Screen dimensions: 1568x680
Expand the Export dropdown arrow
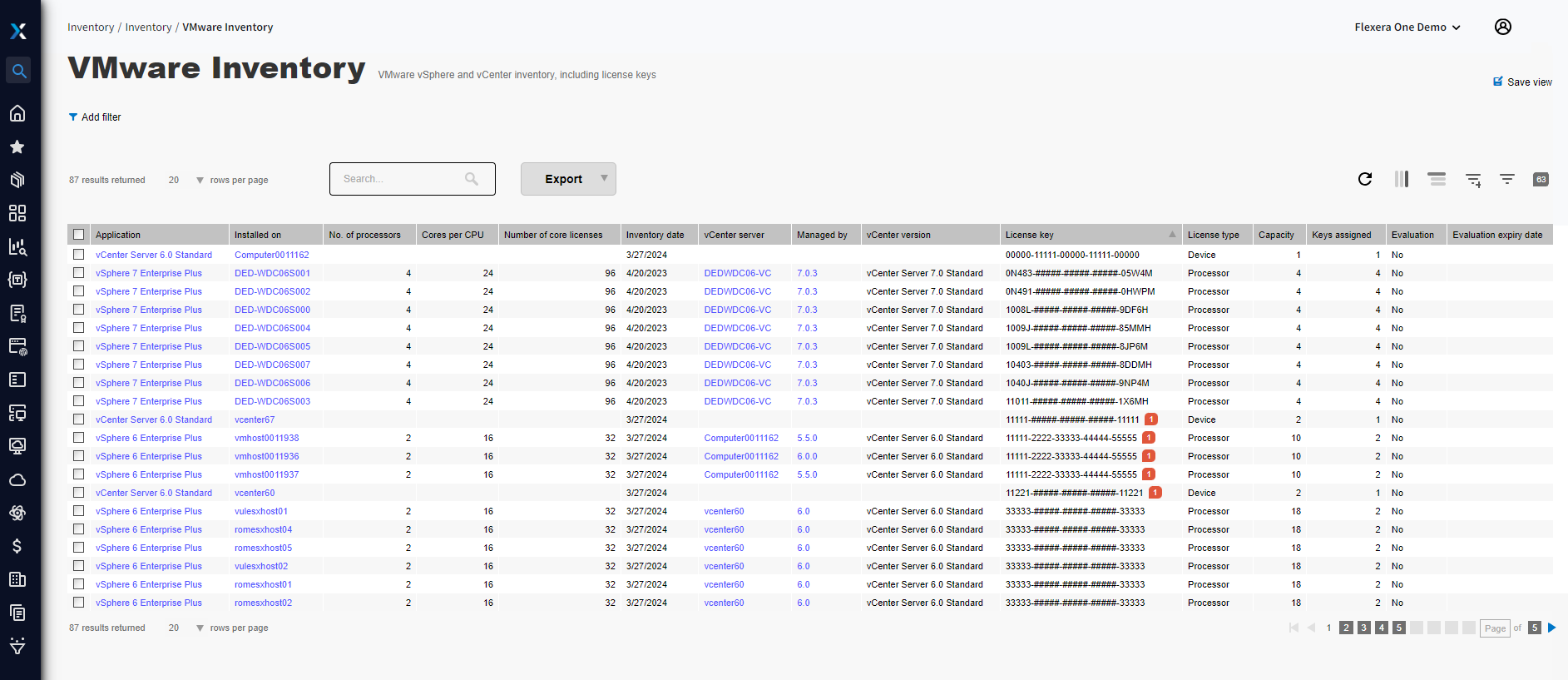coord(605,178)
